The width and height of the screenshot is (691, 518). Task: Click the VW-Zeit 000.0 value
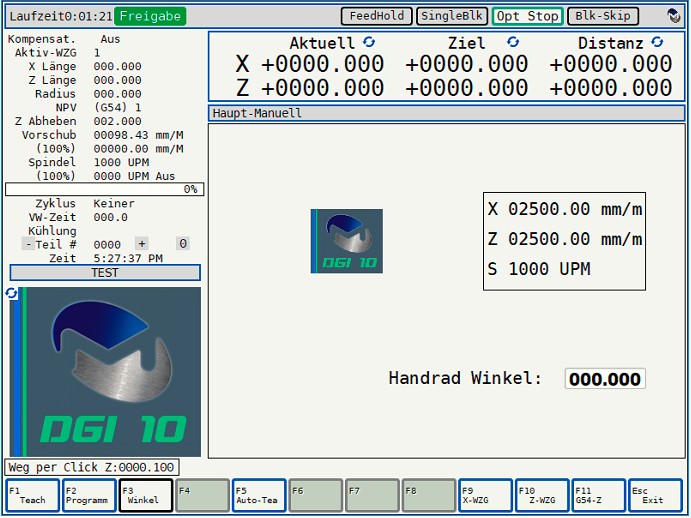pyautogui.click(x=110, y=217)
